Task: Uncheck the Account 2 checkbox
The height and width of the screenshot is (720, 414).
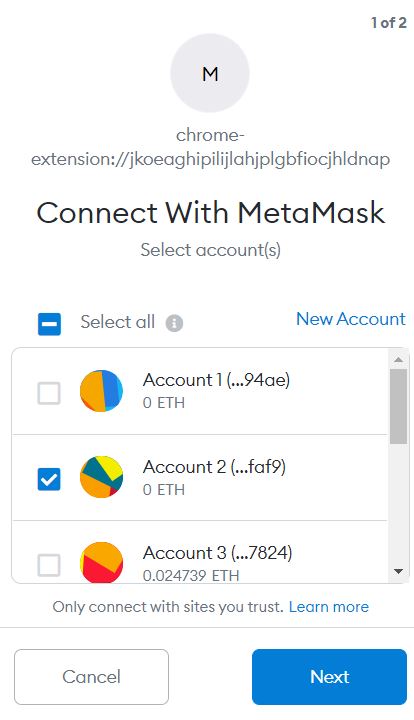Action: (49, 479)
